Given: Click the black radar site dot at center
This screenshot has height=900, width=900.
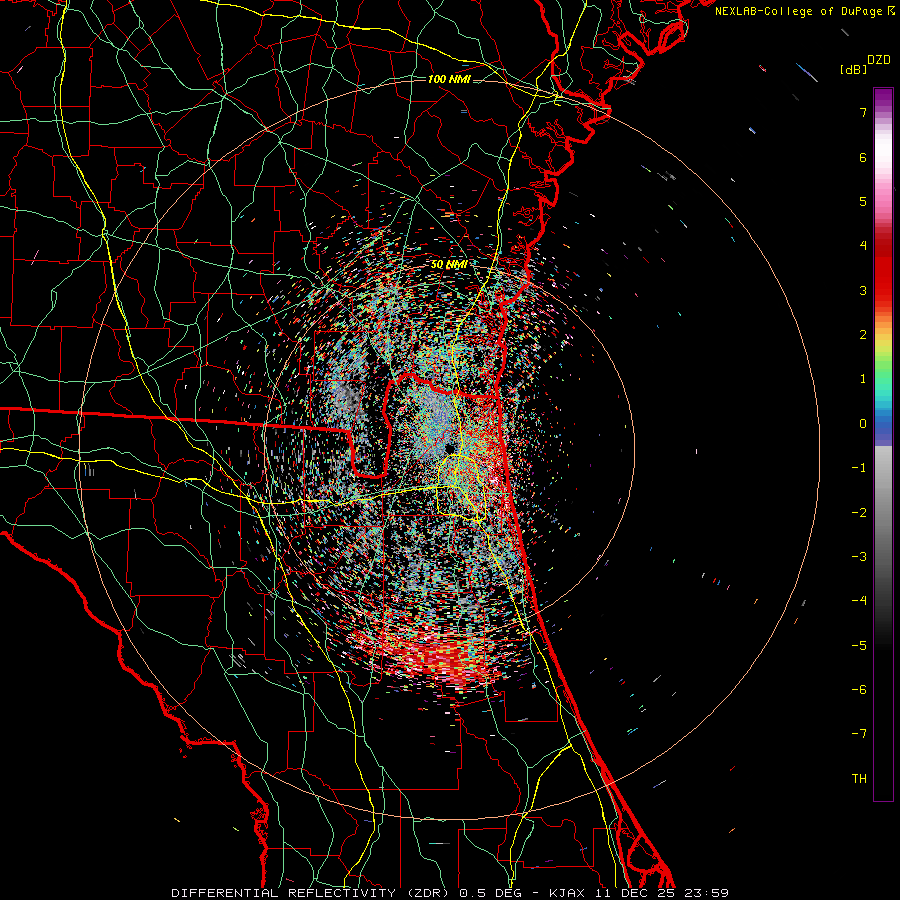Looking at the screenshot, I should 449,448.
